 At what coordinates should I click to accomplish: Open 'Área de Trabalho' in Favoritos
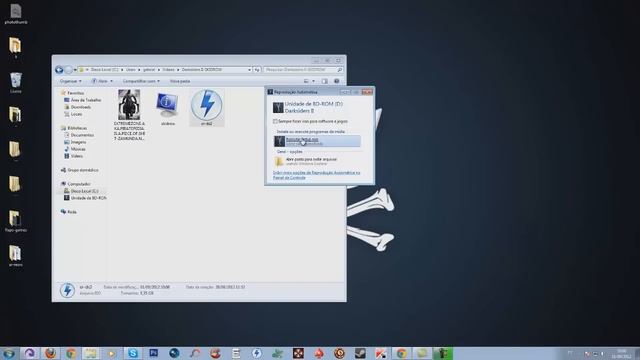click(x=85, y=100)
